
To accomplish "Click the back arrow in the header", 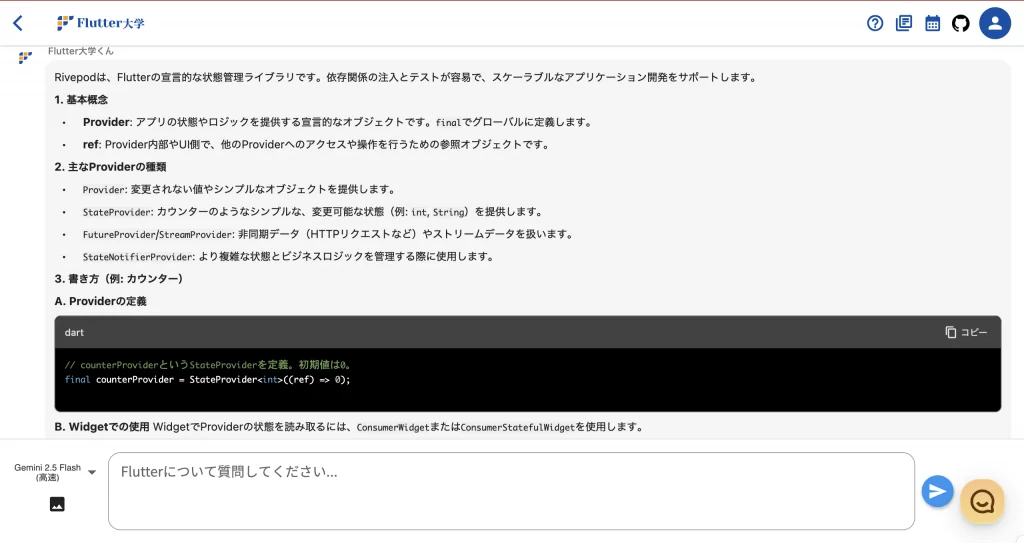I will click(18, 23).
